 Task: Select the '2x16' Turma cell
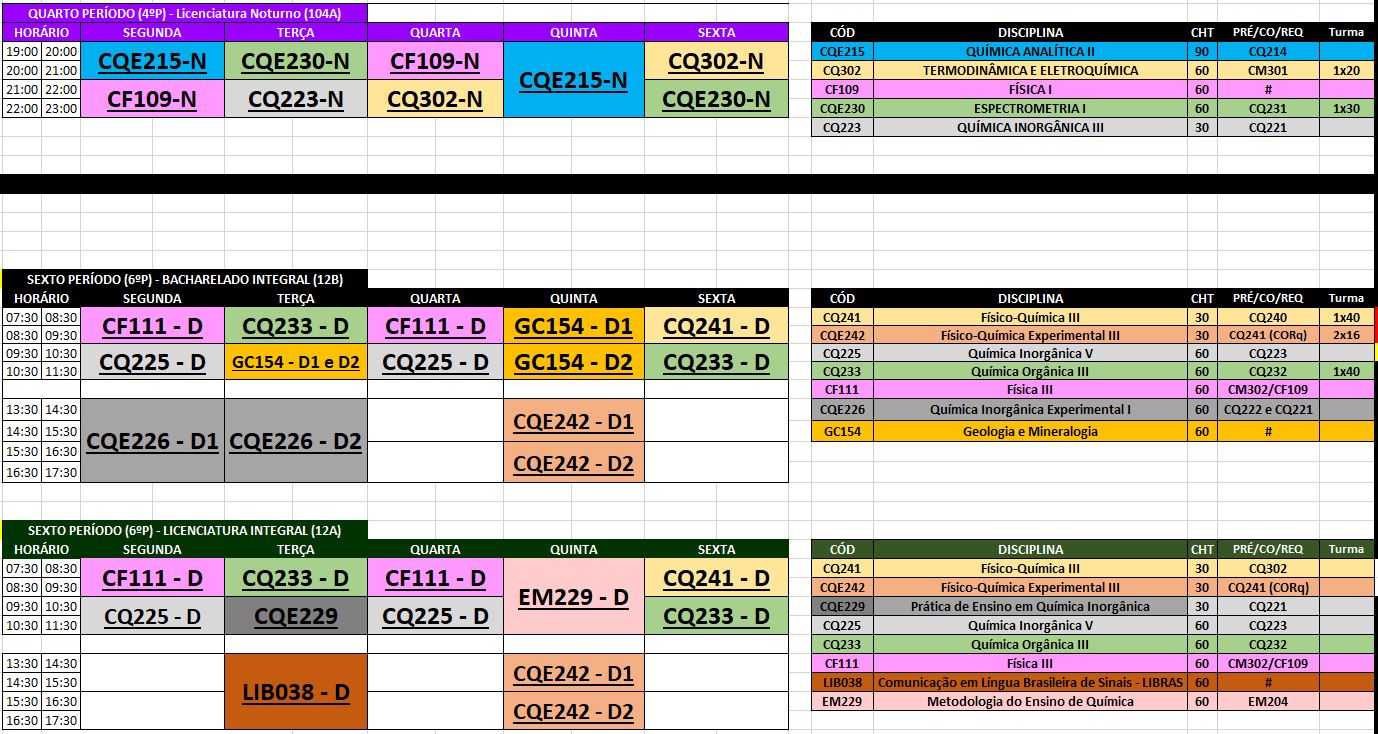pos(1346,336)
